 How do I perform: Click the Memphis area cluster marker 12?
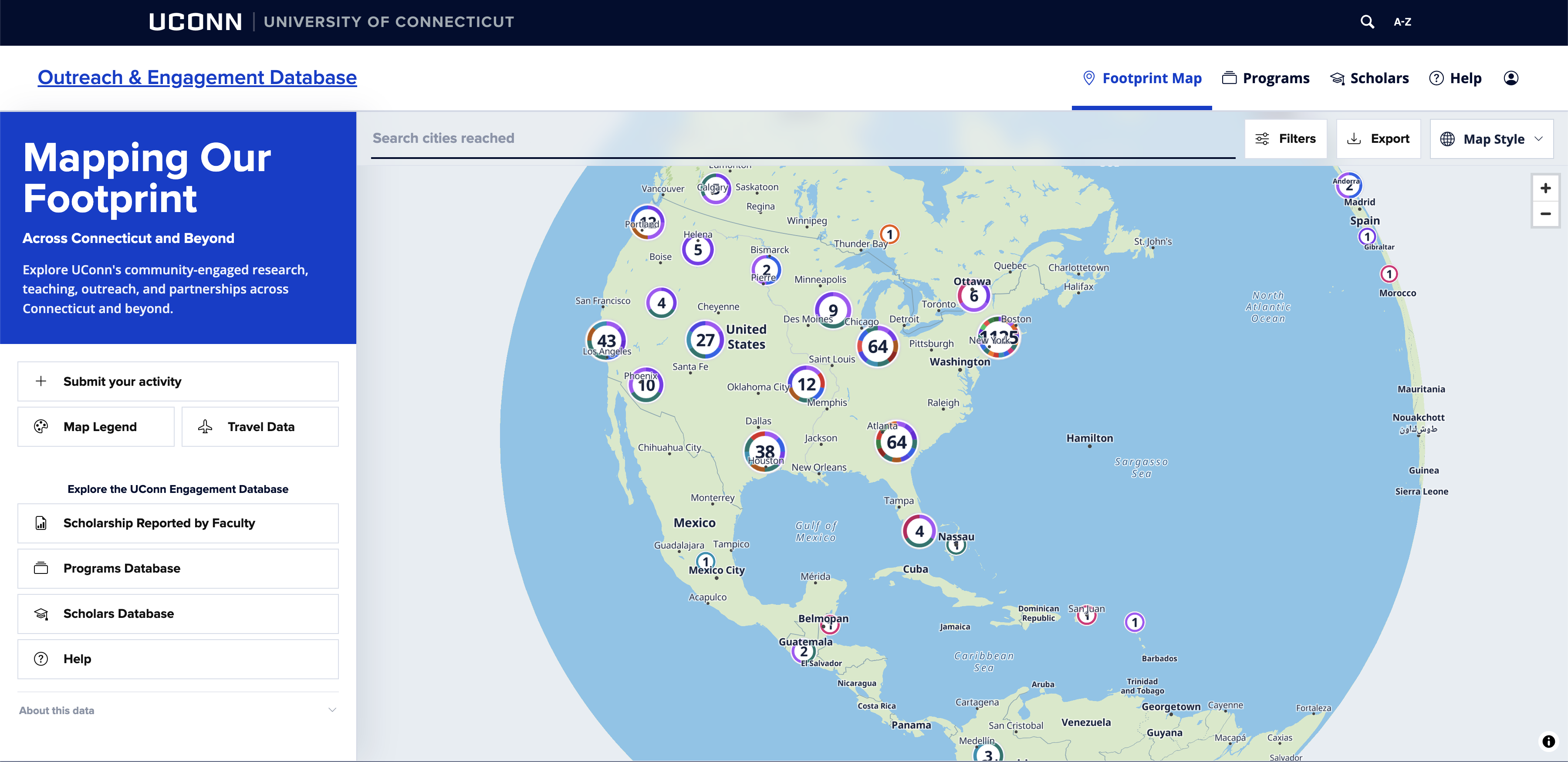pos(807,384)
